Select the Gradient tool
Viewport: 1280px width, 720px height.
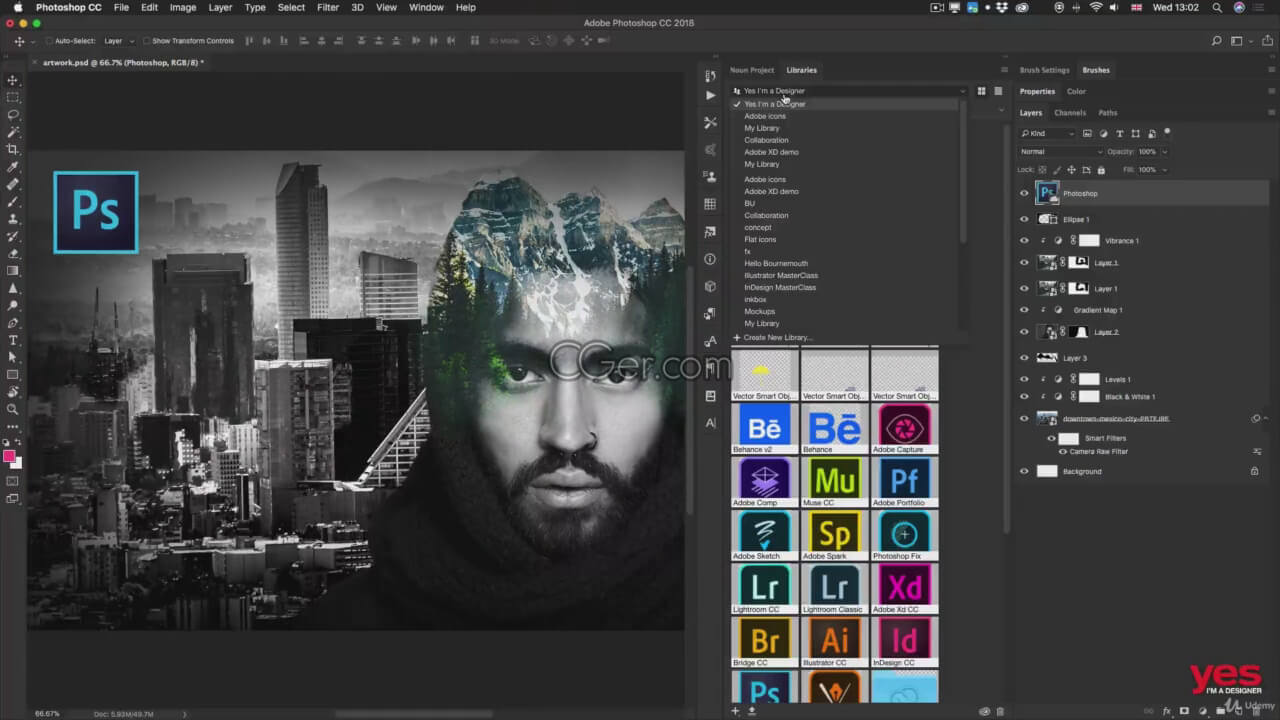pyautogui.click(x=13, y=270)
